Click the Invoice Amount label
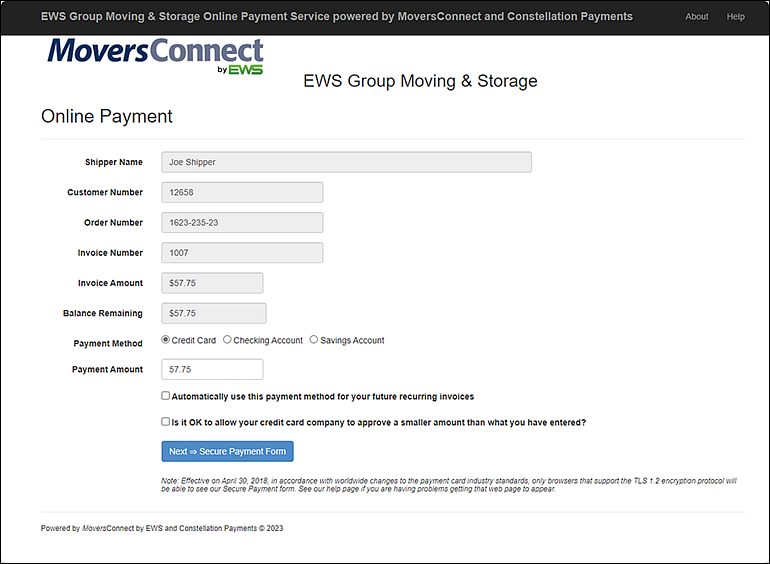 coord(110,283)
